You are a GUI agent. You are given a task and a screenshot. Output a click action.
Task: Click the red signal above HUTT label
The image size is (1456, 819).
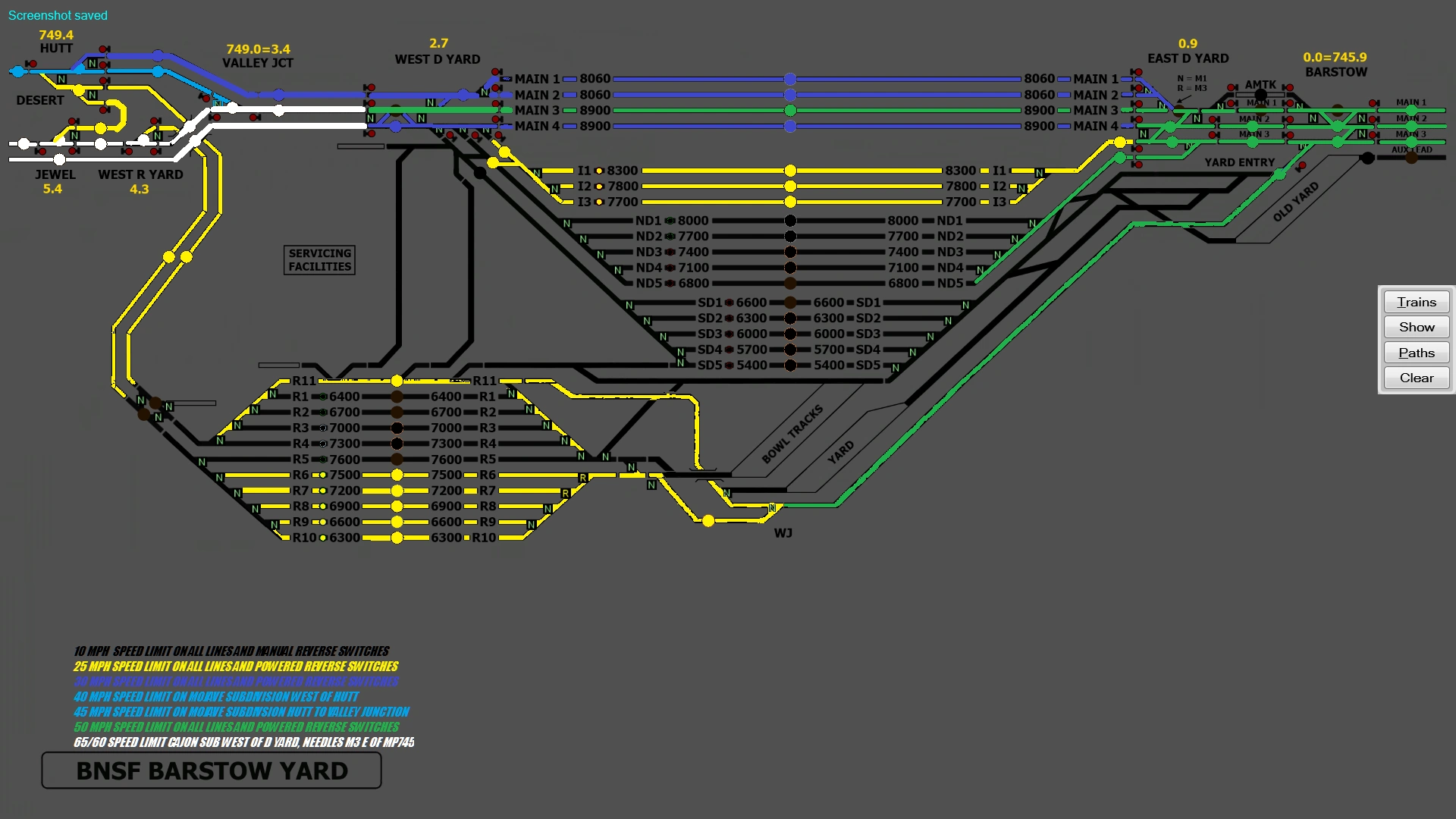104,49
